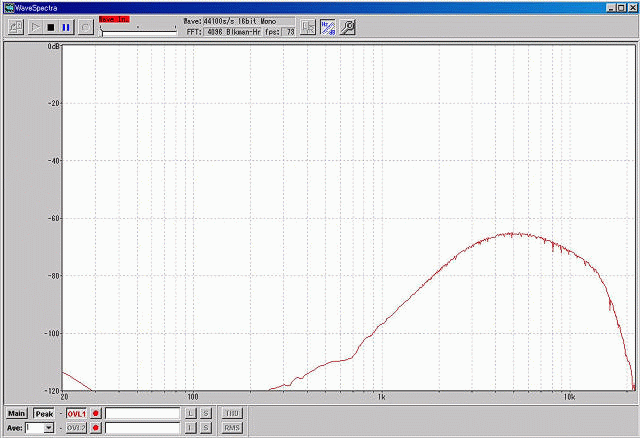
Task: Click the RMS button
Action: 232,428
